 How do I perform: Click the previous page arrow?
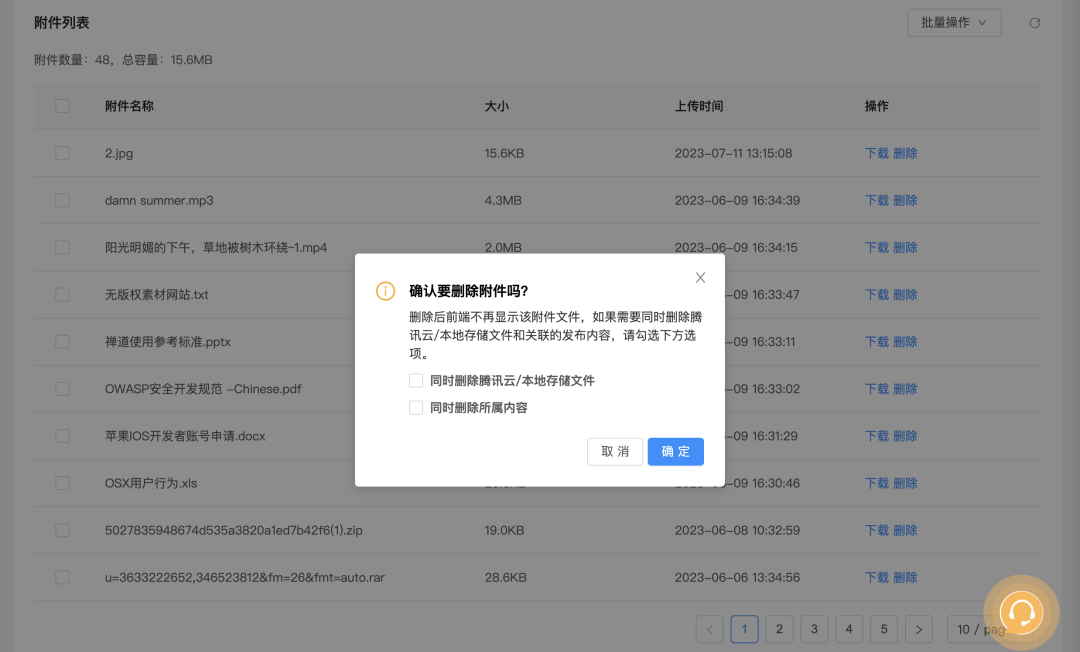point(709,629)
